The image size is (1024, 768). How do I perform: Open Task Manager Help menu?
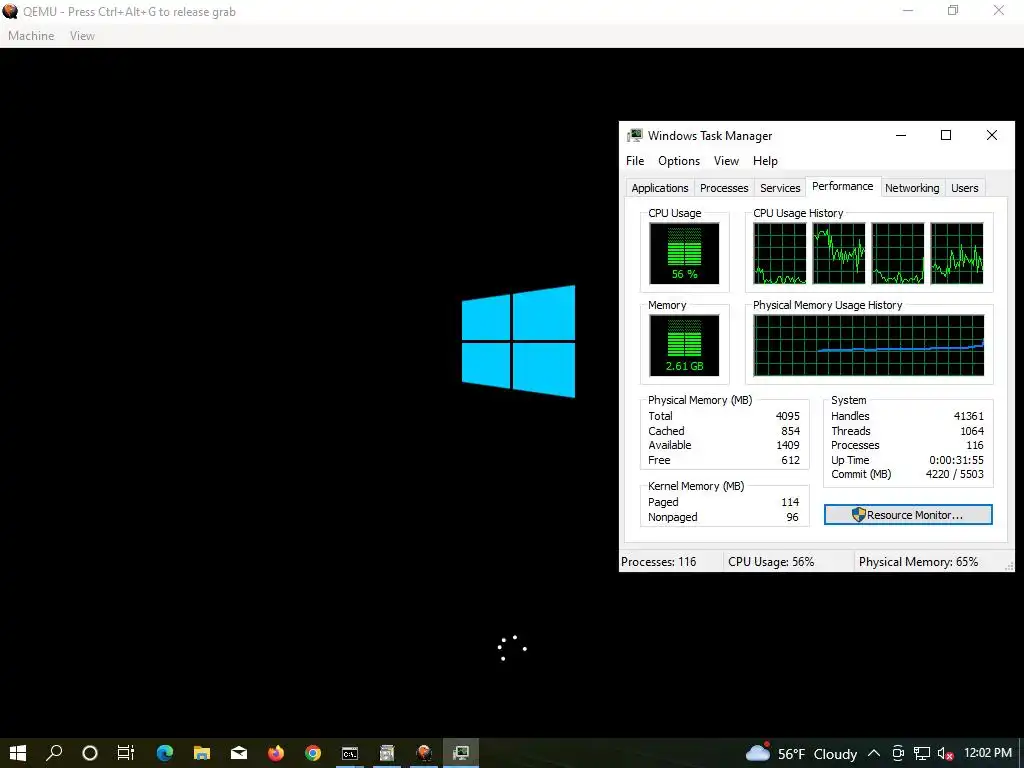765,161
